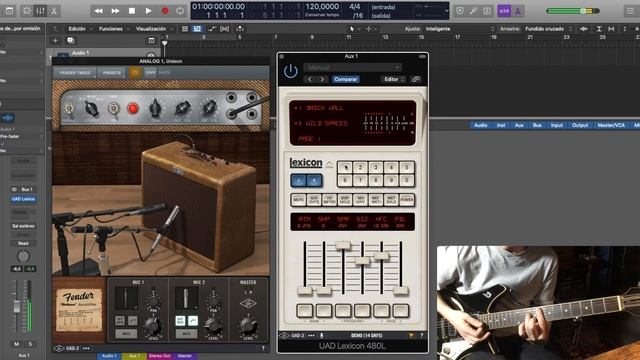Filter mixer by the Aux tab

coord(519,125)
